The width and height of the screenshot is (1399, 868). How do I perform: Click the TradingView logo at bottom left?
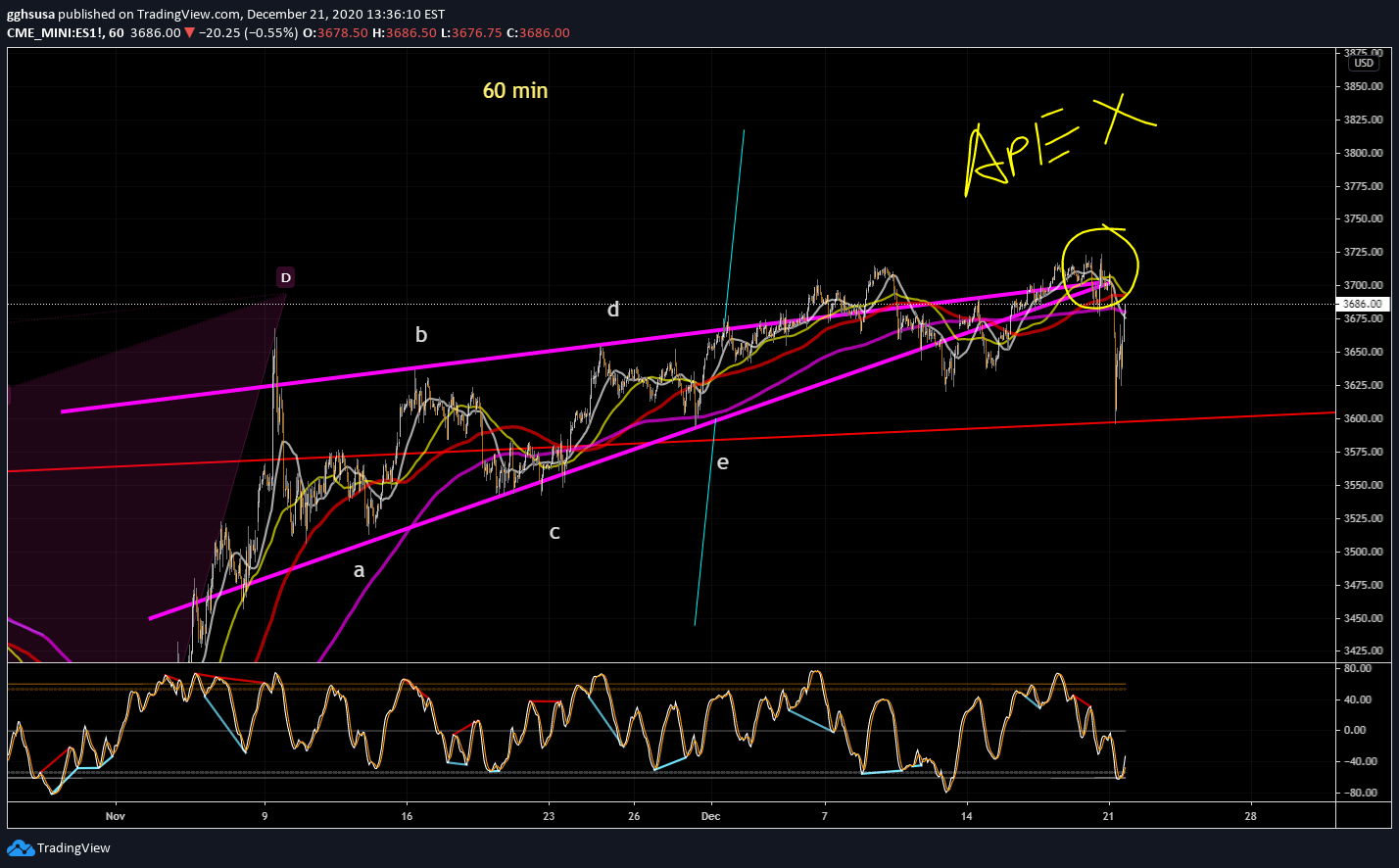60,847
